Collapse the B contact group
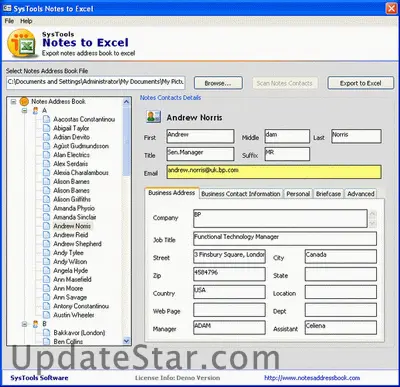Image resolution: width=400 pixels, height=387 pixels. [24, 324]
